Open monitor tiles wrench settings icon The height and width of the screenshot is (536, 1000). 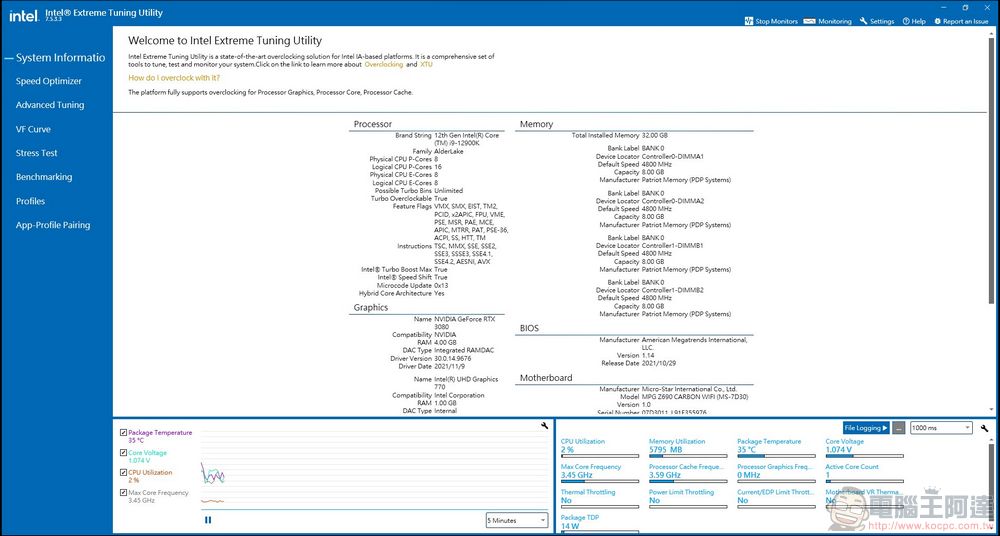pyautogui.click(x=985, y=428)
